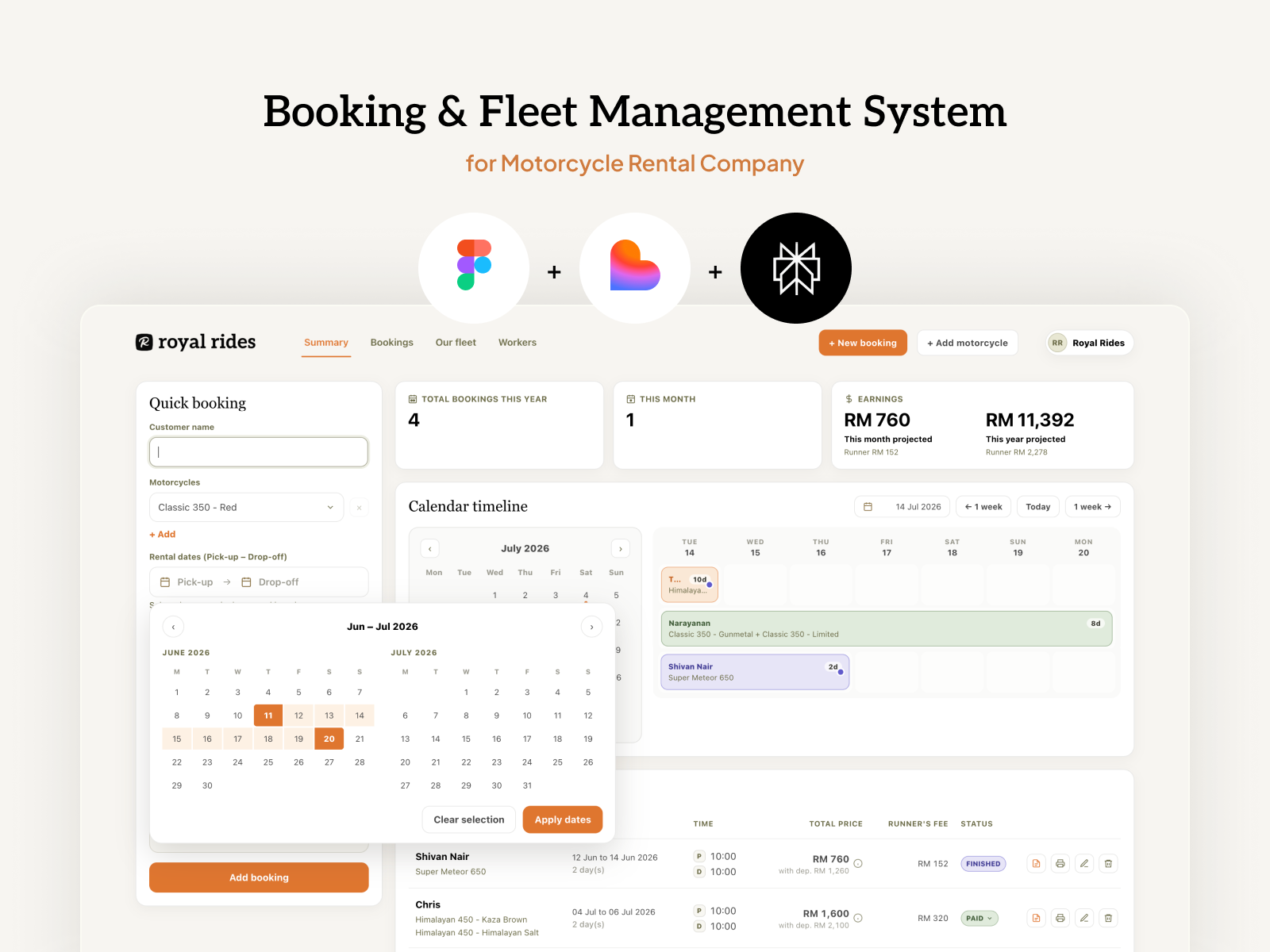Click the Total Bookings This Year card
Viewport: 1270px width, 952px height.
point(499,425)
